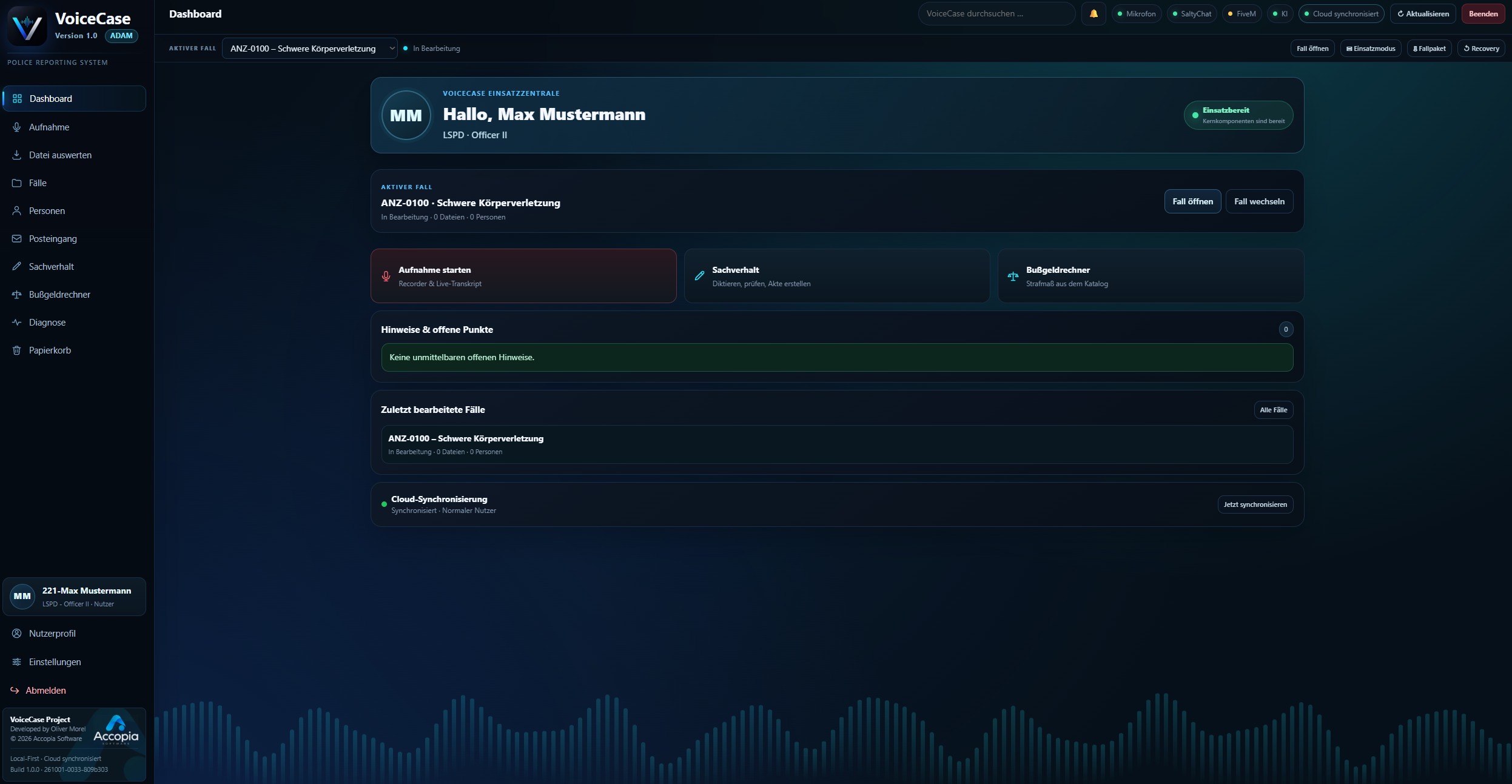
Task: Open the Diagnose page
Action: (75, 323)
